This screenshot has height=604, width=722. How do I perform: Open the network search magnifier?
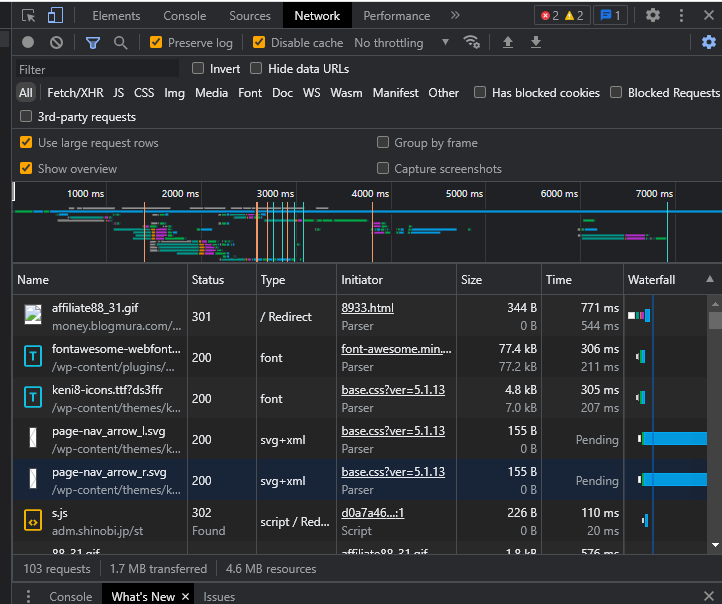click(120, 43)
